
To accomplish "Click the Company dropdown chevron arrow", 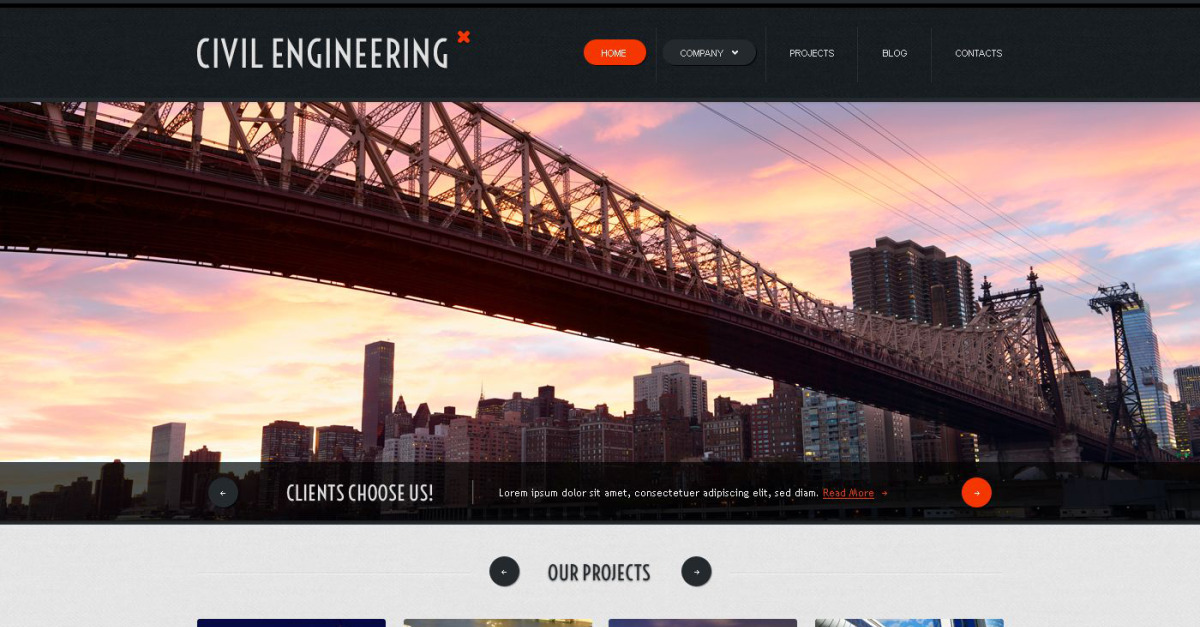I will pyautogui.click(x=735, y=53).
